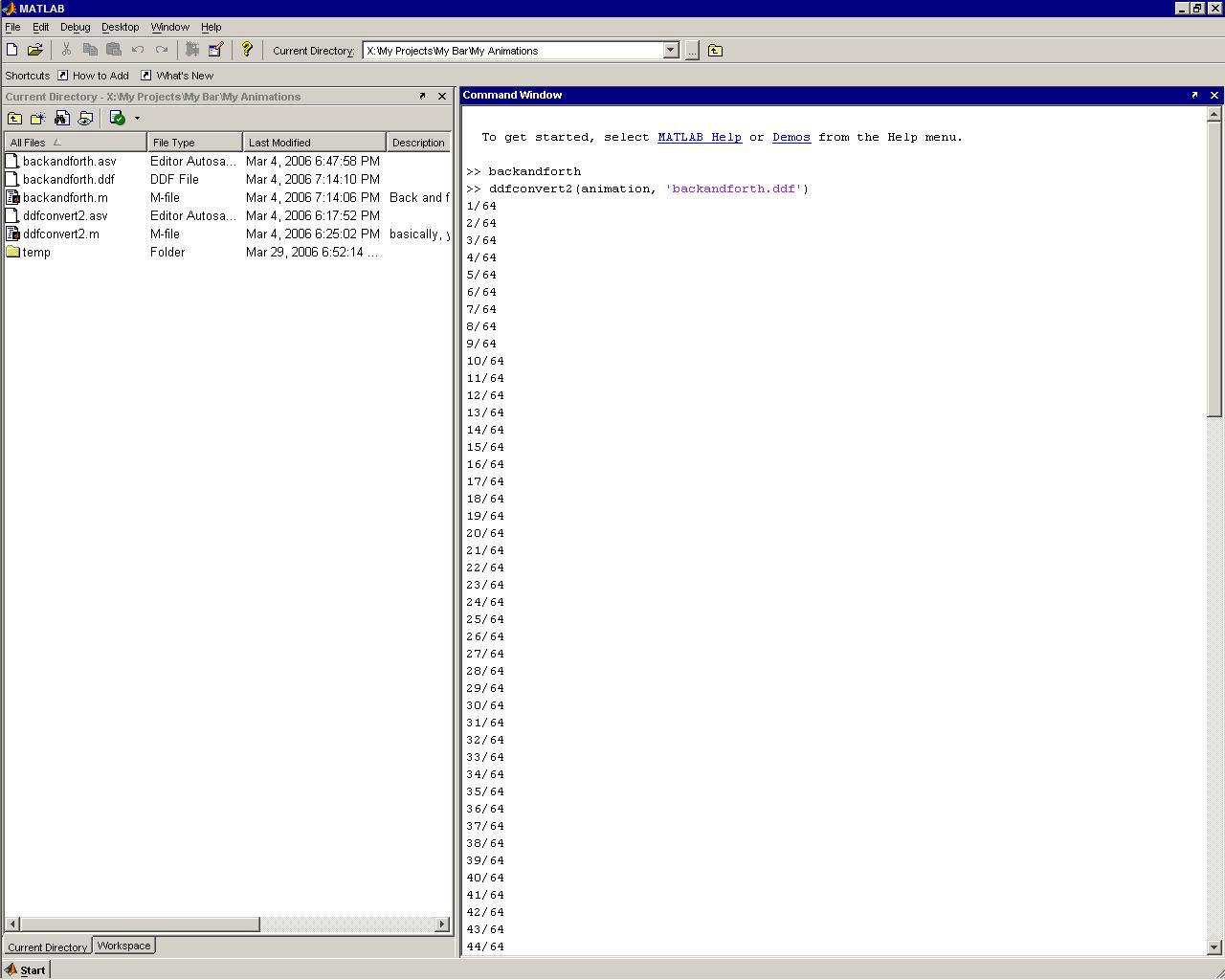Click the Paste toolbar icon
Screen dimensions: 1225x980
(113, 50)
